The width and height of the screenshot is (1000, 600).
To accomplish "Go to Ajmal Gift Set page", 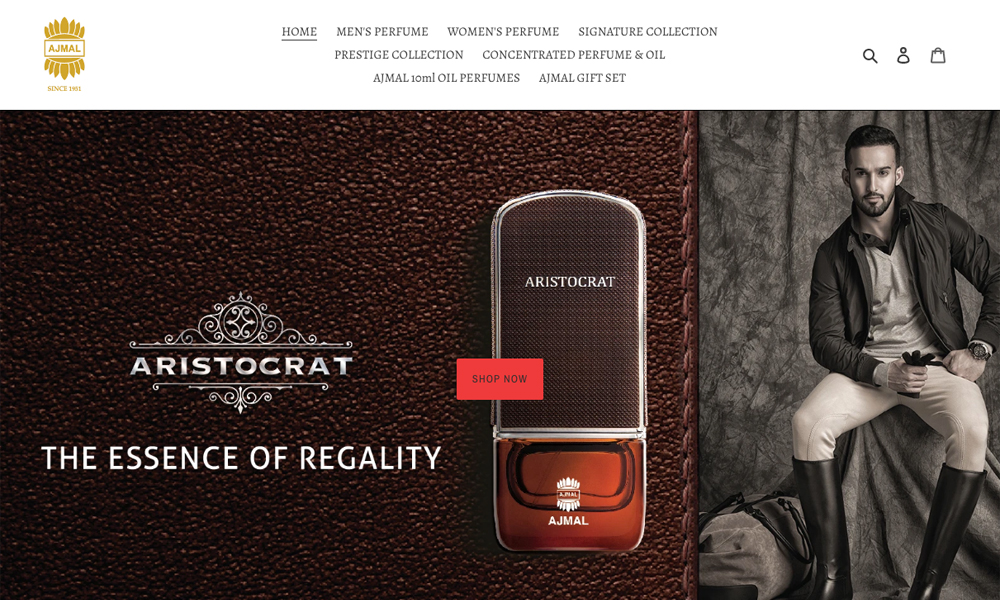I will click(x=582, y=78).
